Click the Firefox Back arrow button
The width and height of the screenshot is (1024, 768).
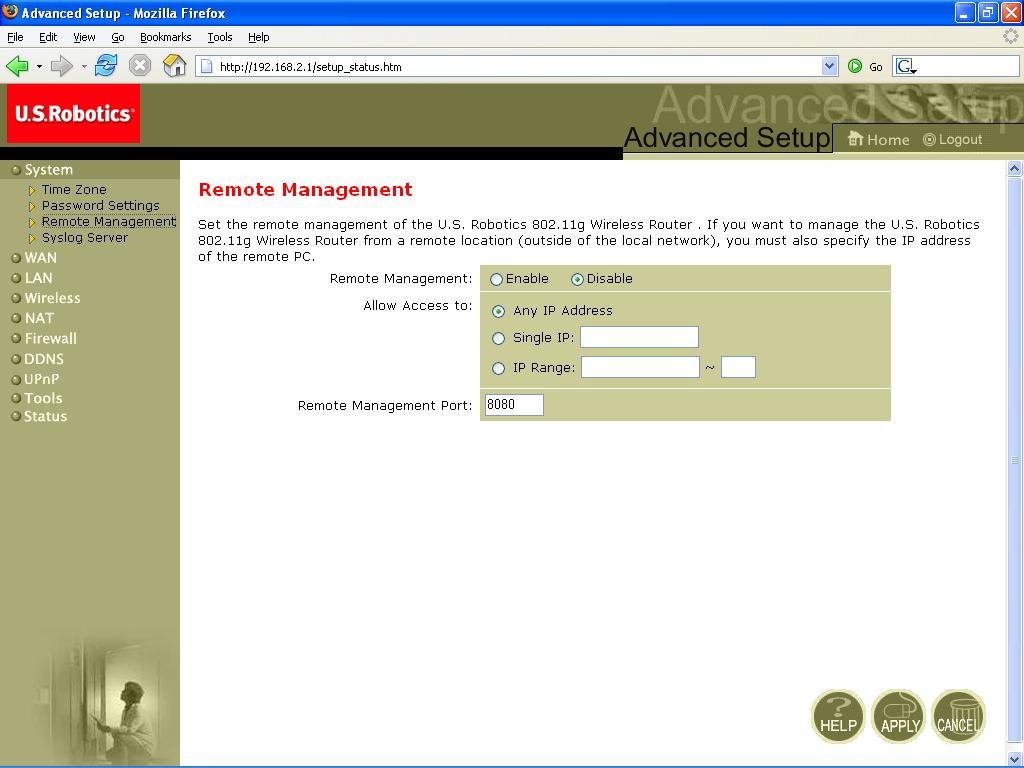[18, 66]
